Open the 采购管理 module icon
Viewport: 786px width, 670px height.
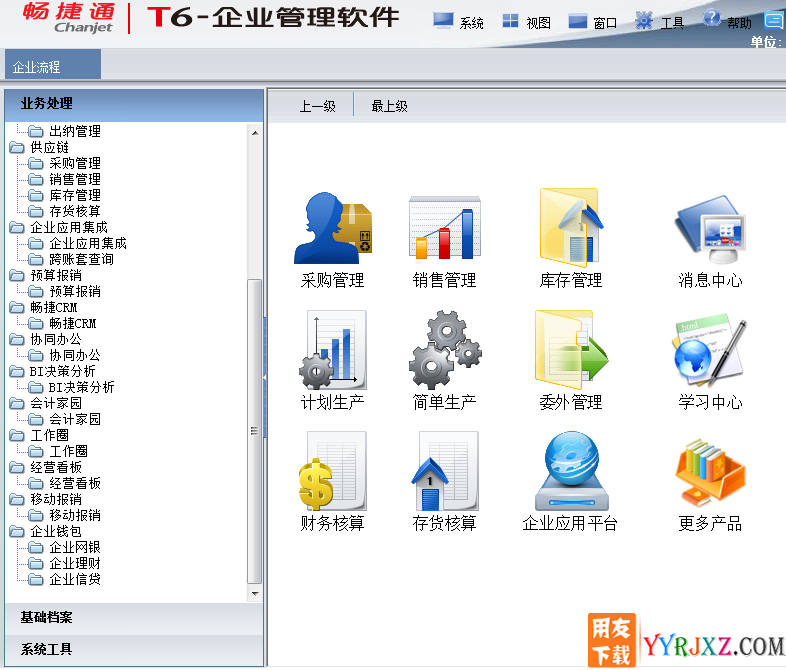[x=332, y=228]
